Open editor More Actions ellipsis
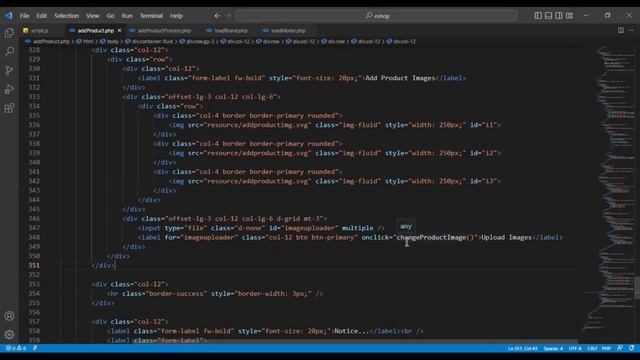This screenshot has height=360, width=640. click(631, 30)
